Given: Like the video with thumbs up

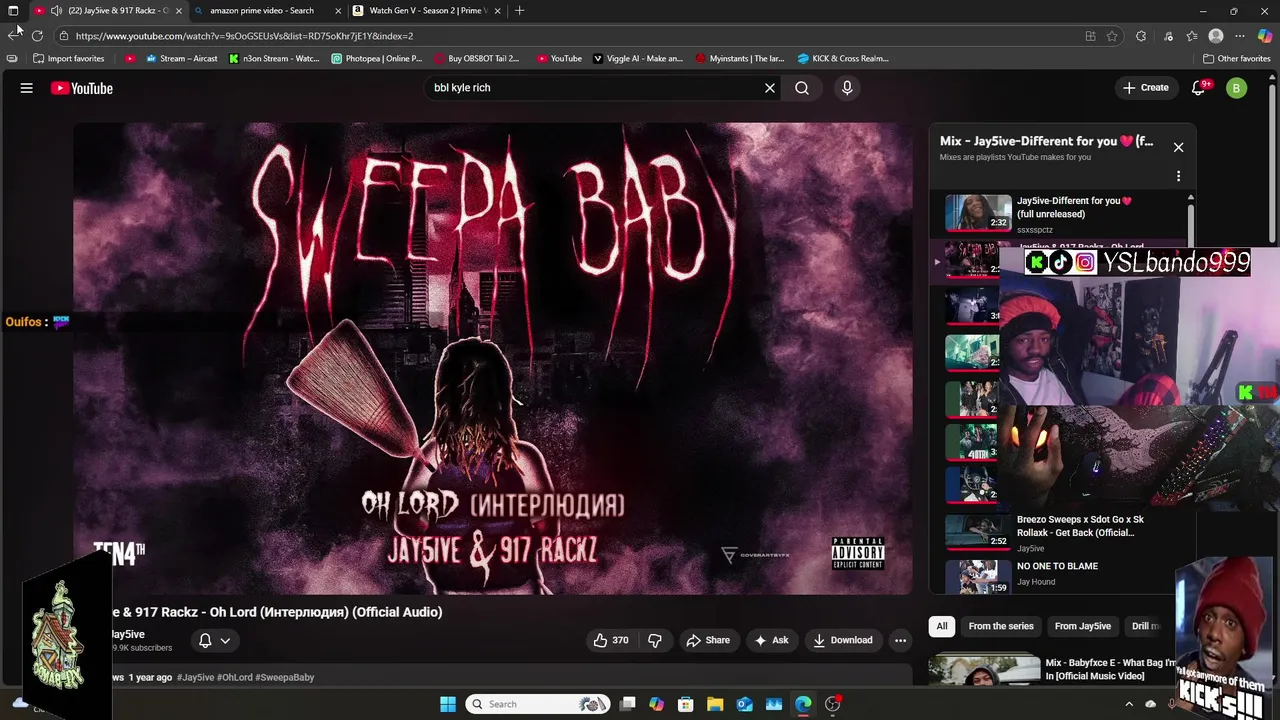Looking at the screenshot, I should pos(611,640).
